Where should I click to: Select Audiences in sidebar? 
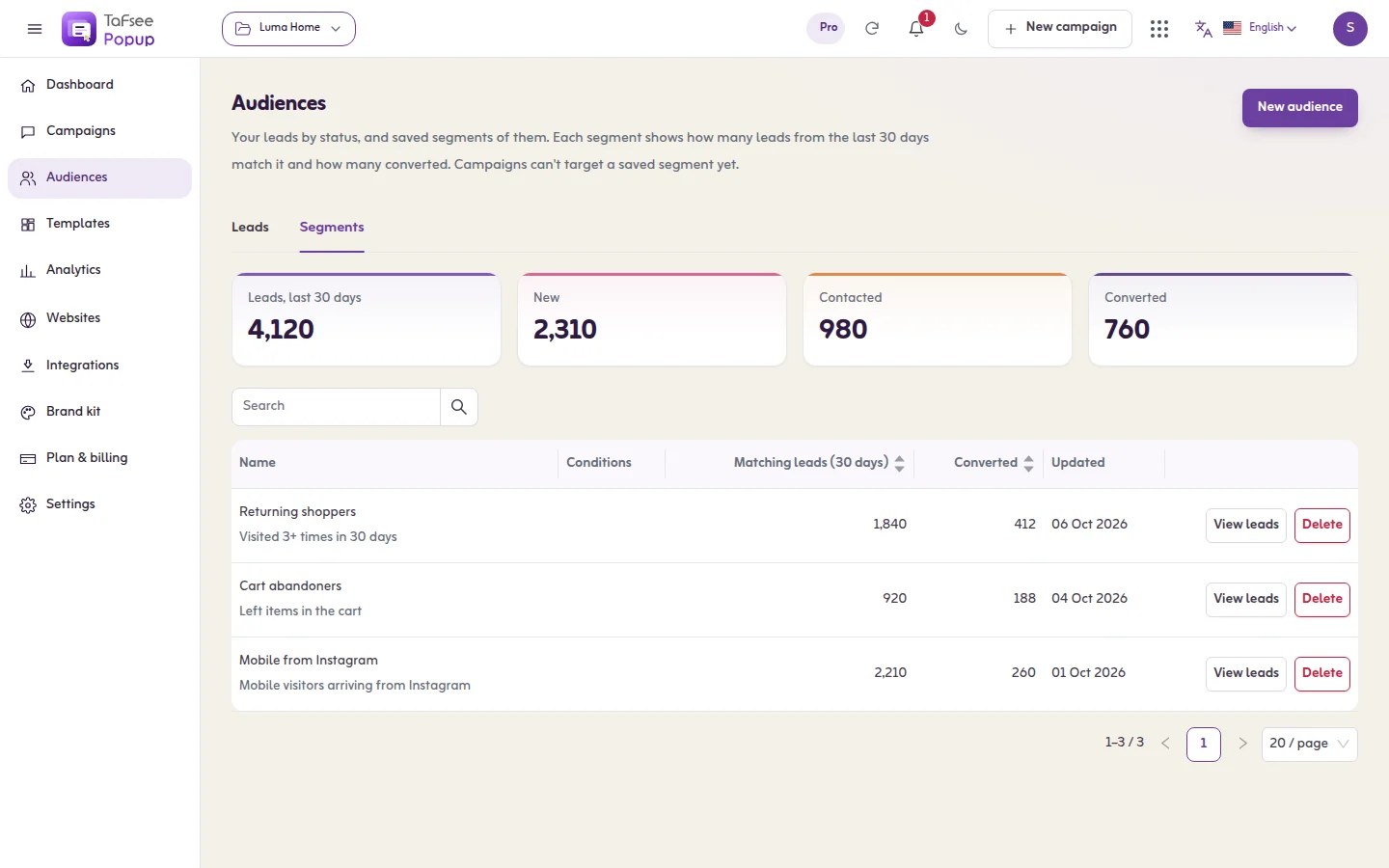click(99, 177)
